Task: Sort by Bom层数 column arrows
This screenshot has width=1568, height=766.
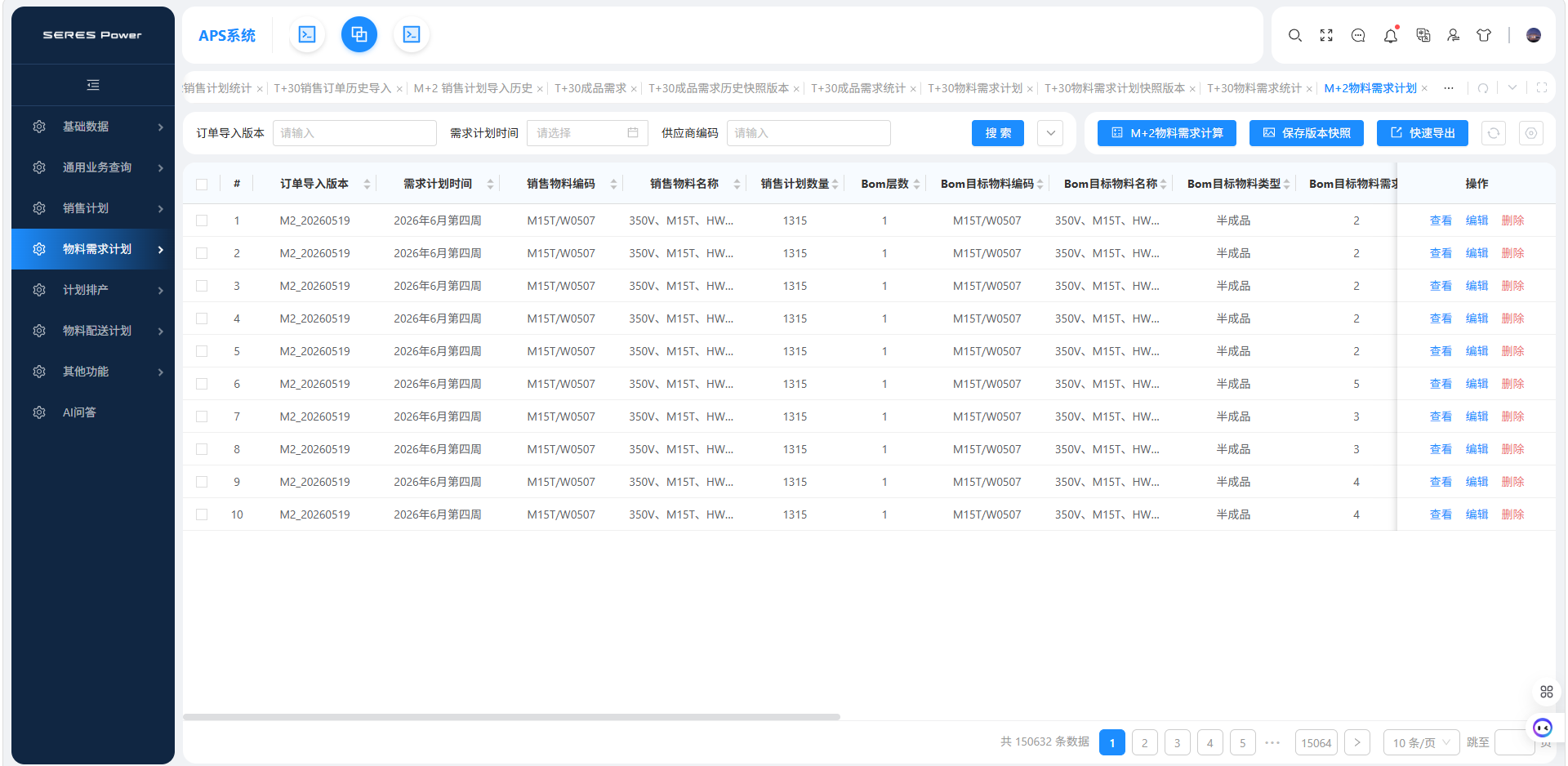Action: coord(916,185)
